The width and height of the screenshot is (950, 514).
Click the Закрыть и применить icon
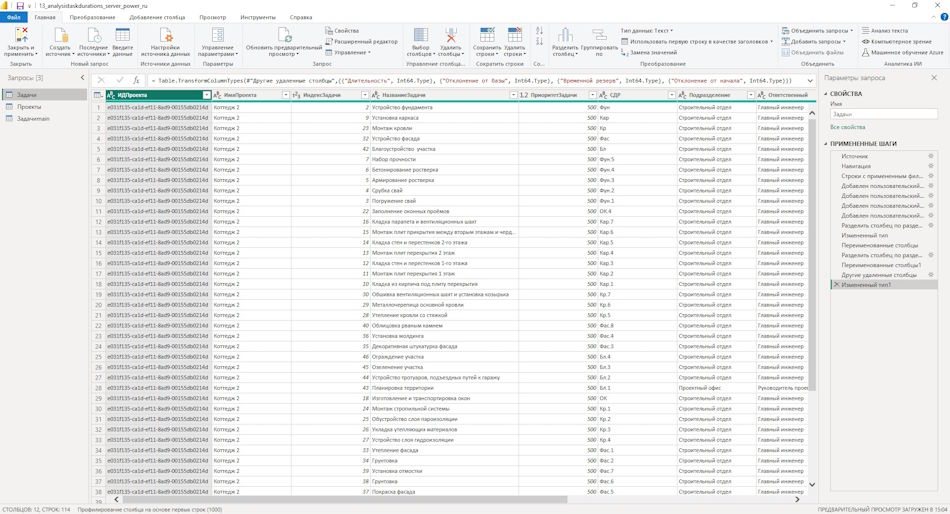click(x=21, y=35)
